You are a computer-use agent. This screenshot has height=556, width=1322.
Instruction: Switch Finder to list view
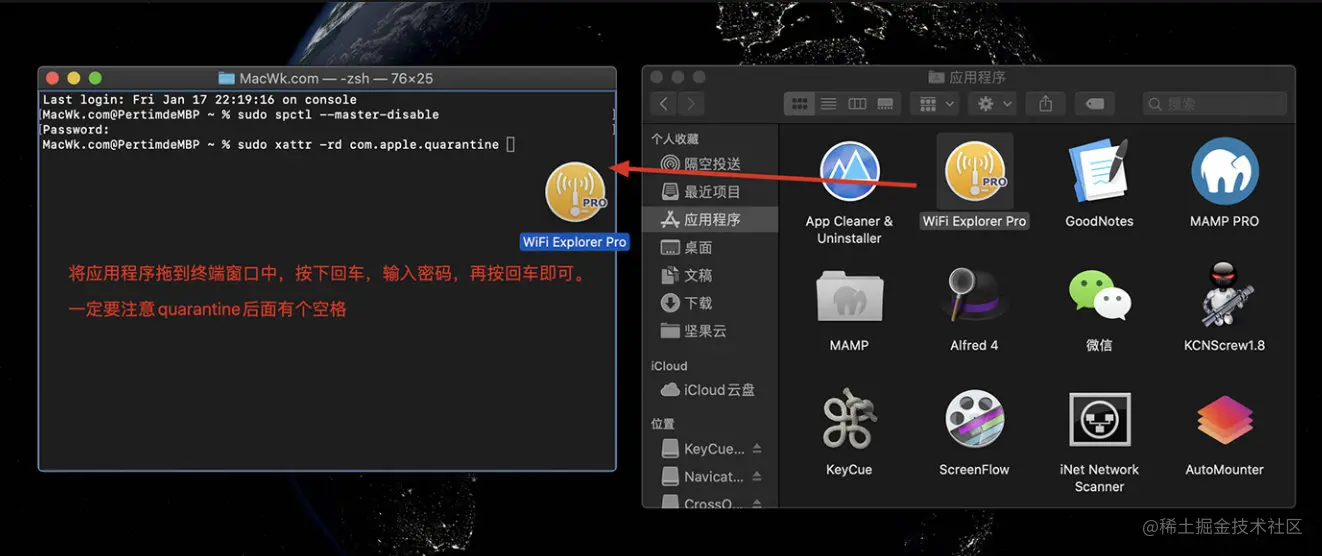pos(828,103)
